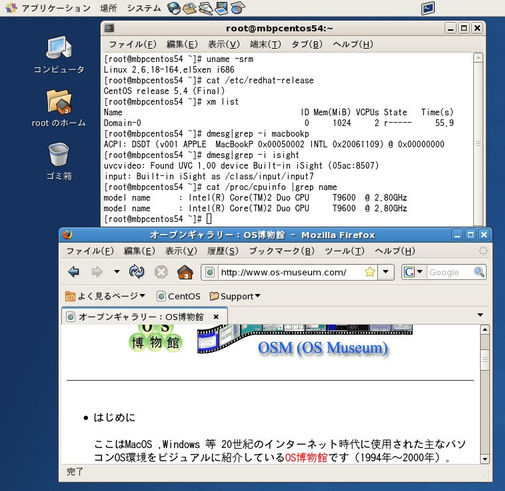Click the search magnifier in Firefox

click(x=479, y=272)
